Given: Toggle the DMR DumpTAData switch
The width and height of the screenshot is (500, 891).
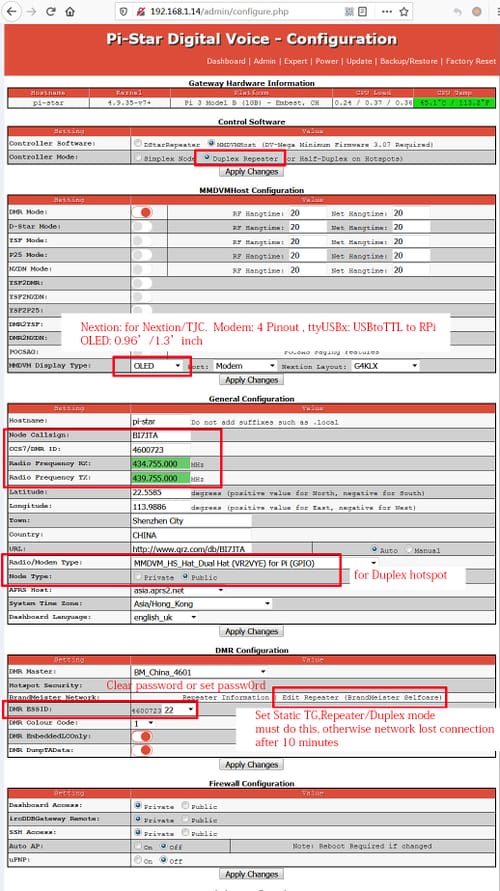Looking at the screenshot, I should 142,750.
